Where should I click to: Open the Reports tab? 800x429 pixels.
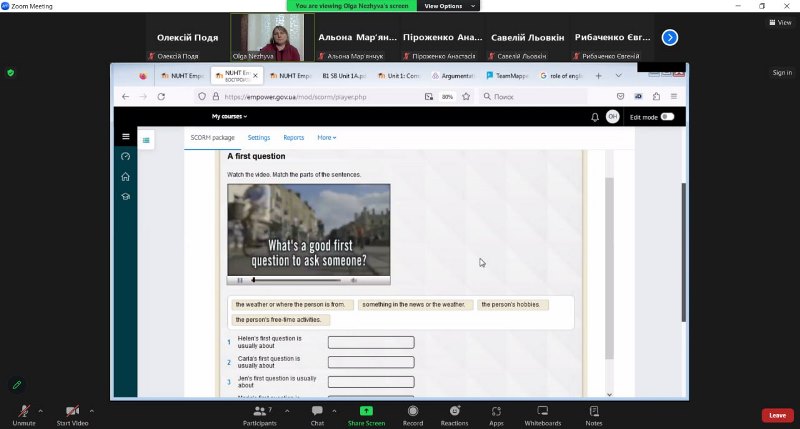tap(293, 138)
